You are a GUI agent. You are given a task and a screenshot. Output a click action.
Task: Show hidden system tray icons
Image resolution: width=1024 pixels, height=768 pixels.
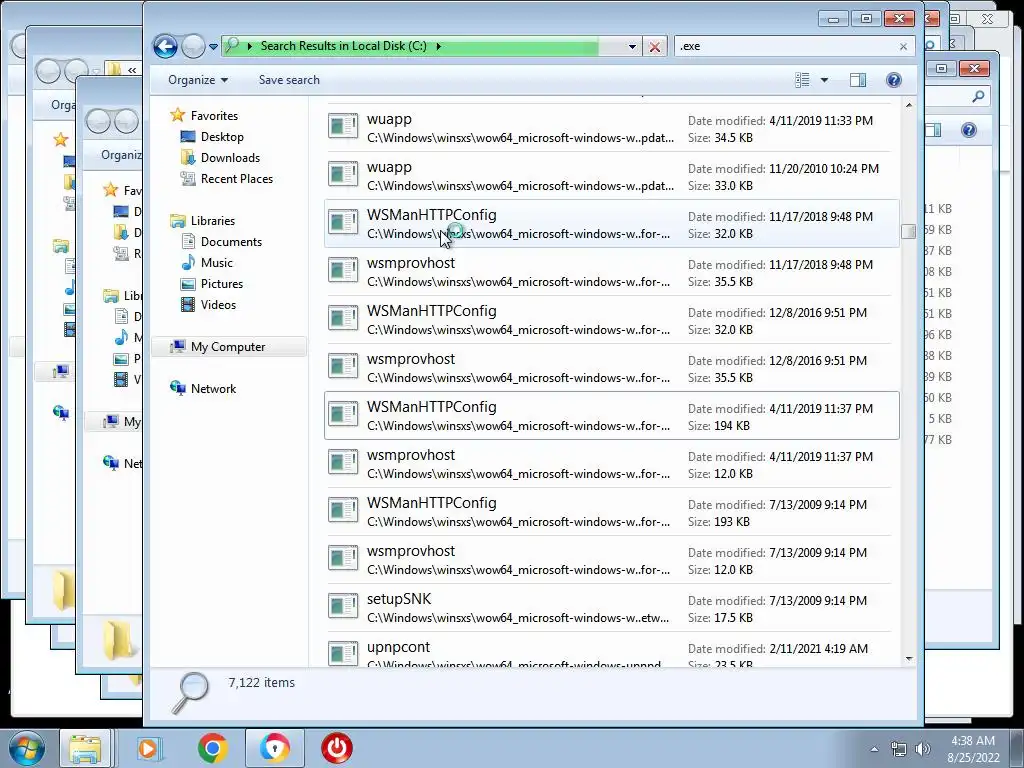[x=874, y=749]
